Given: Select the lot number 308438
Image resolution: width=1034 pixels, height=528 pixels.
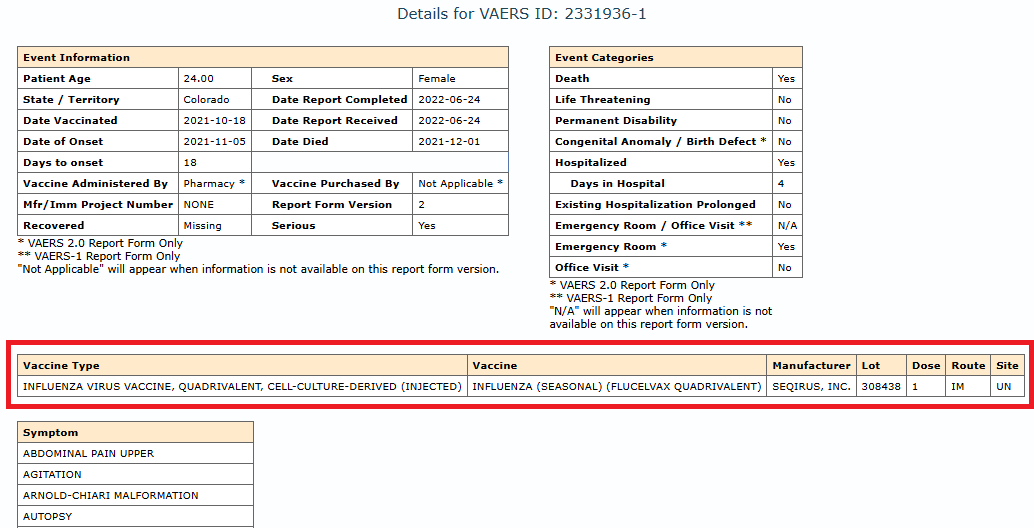Looking at the screenshot, I should coord(881,387).
